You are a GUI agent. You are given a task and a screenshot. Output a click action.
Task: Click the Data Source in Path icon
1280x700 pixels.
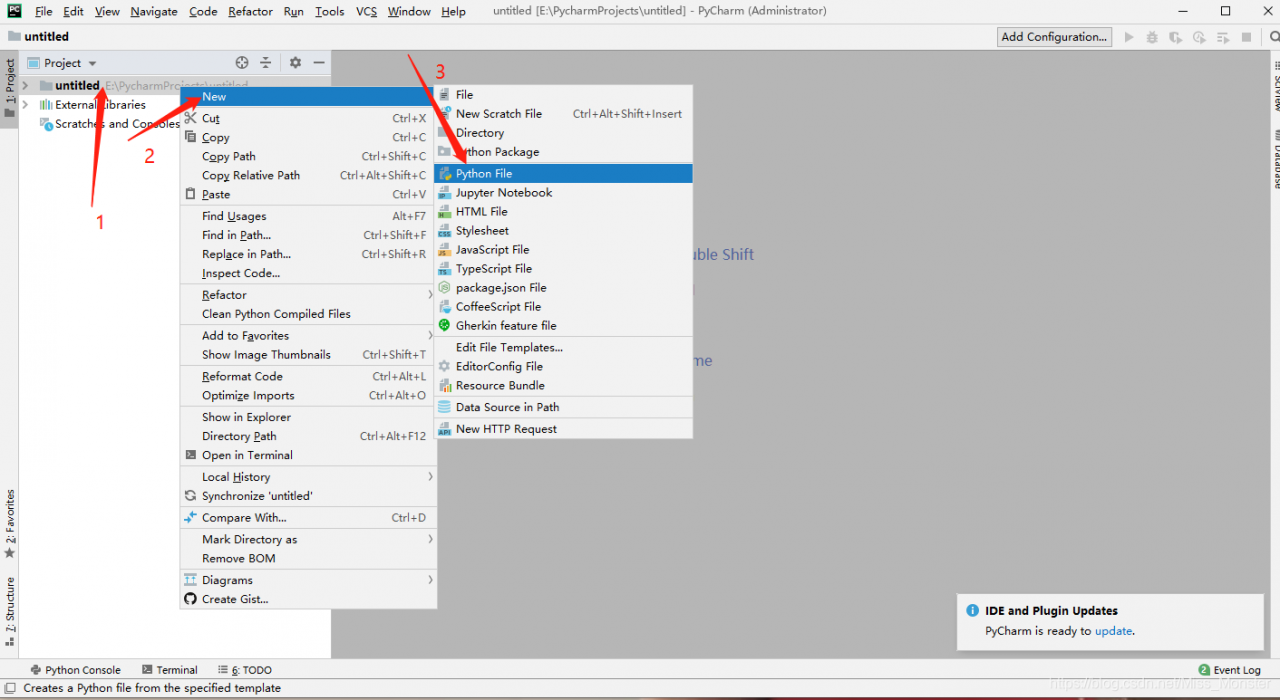pyautogui.click(x=445, y=408)
